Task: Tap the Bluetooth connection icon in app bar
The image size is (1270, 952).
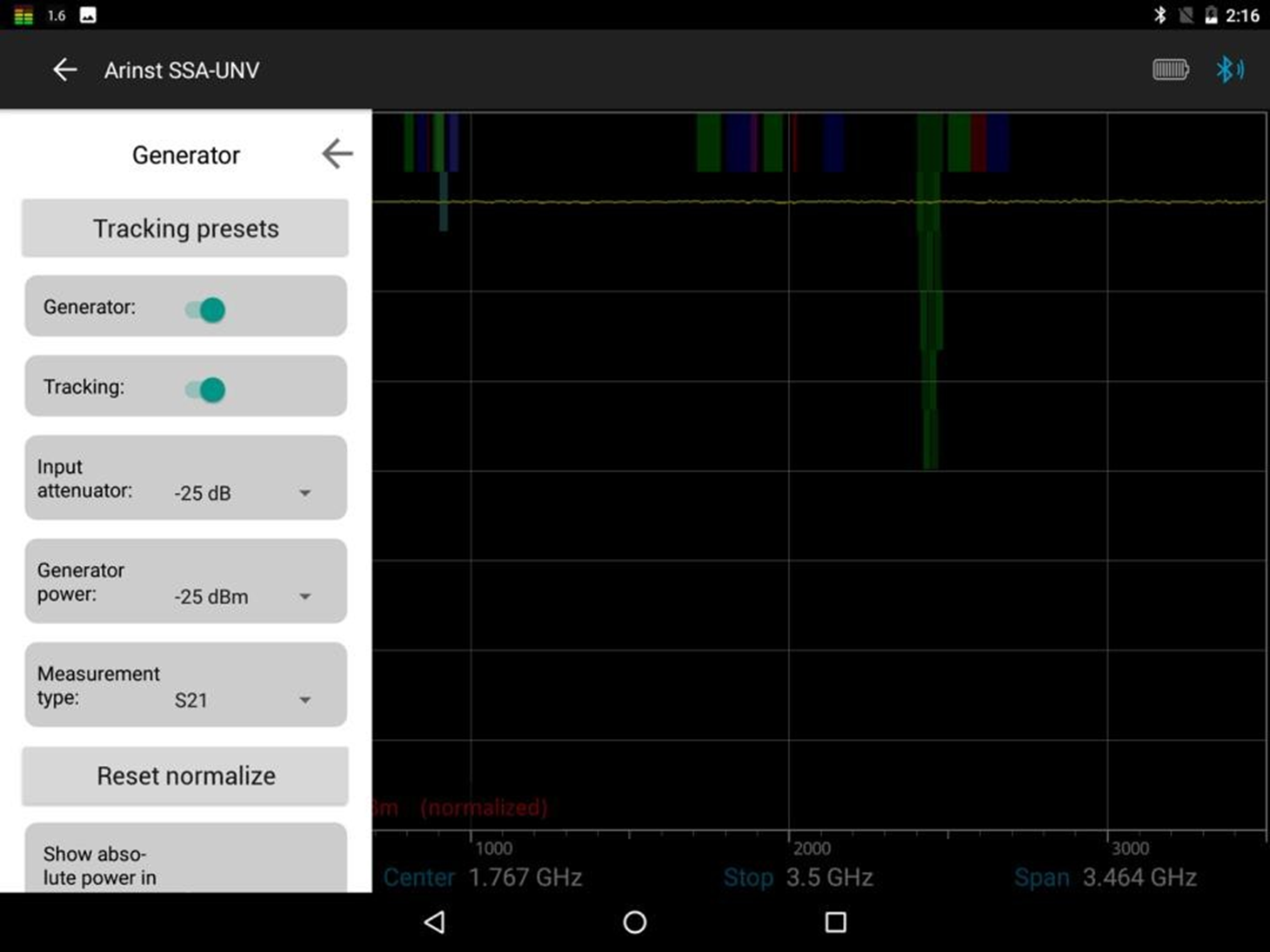Action: coord(1229,70)
